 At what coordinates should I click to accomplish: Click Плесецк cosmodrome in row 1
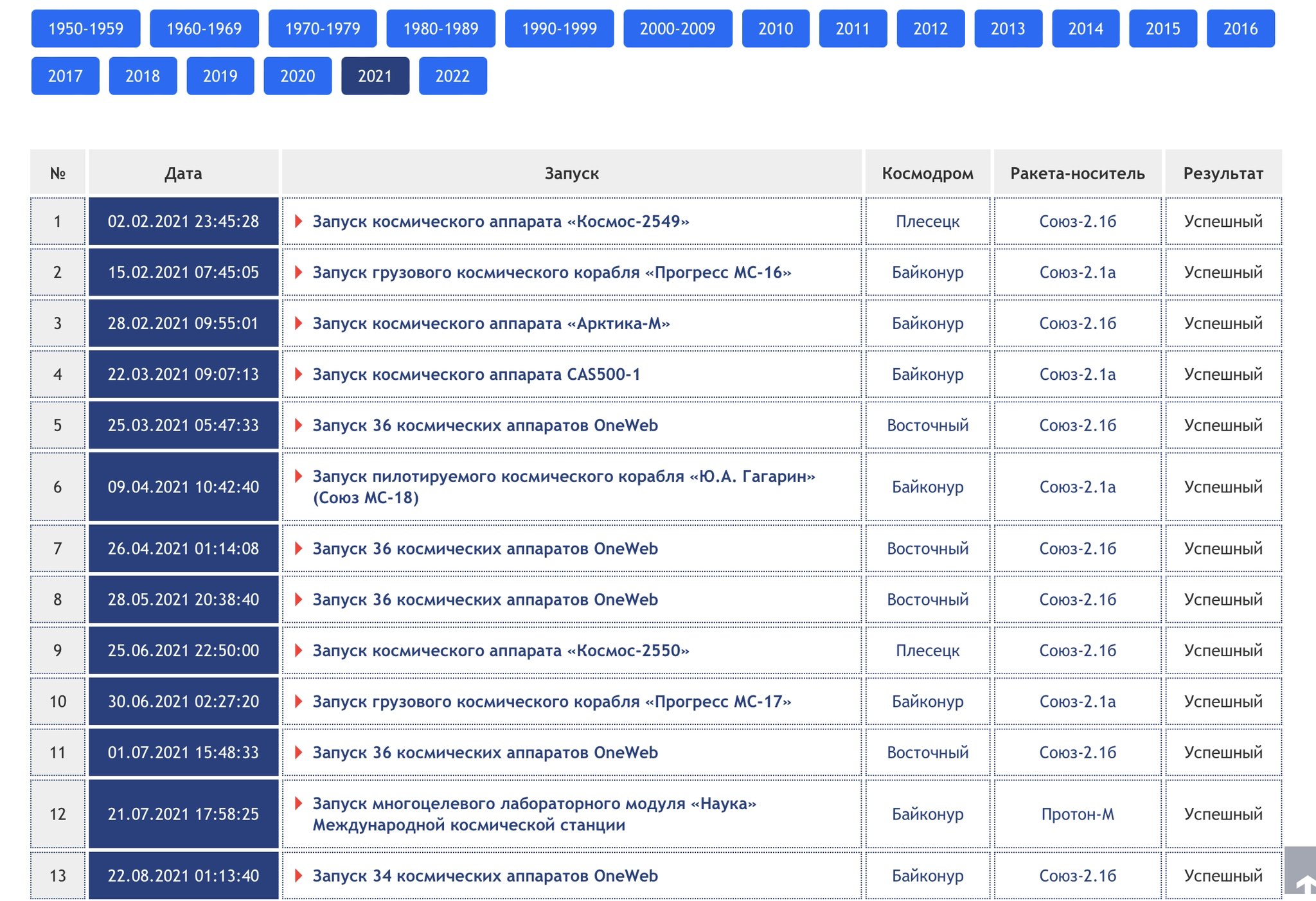point(927,222)
